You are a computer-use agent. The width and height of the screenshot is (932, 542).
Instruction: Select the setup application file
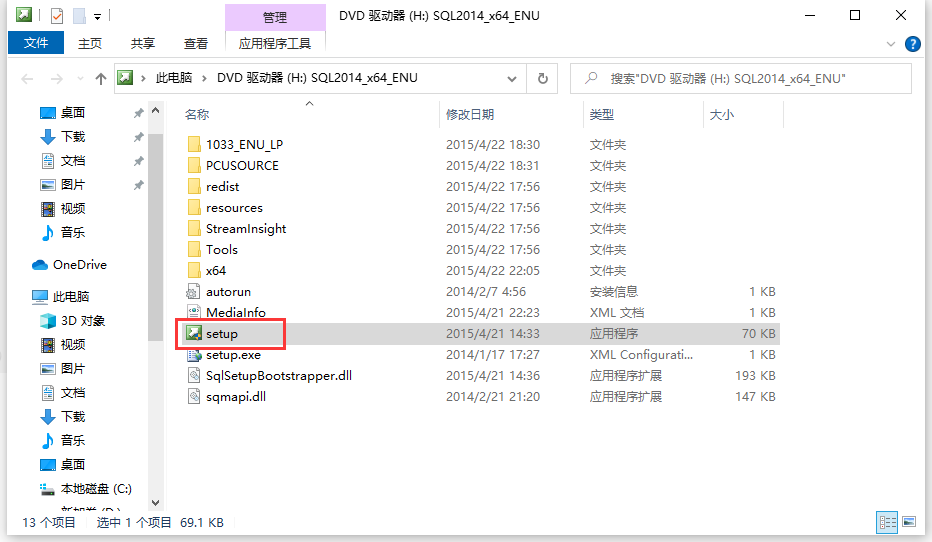pyautogui.click(x=222, y=333)
